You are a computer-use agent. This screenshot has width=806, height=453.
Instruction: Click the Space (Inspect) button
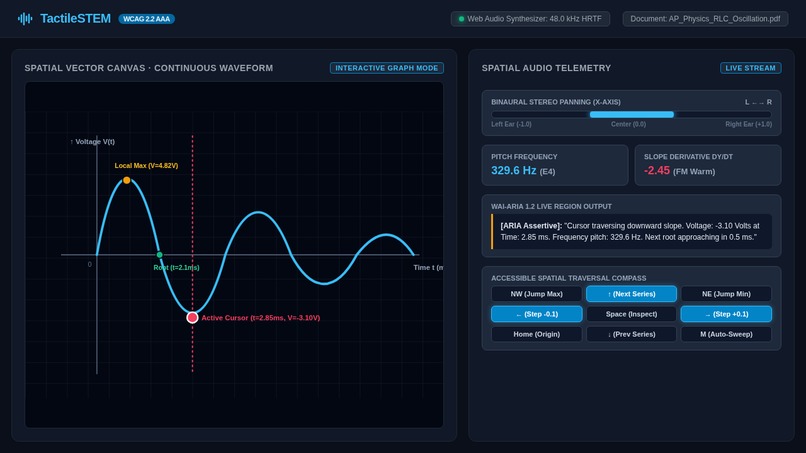pos(631,314)
